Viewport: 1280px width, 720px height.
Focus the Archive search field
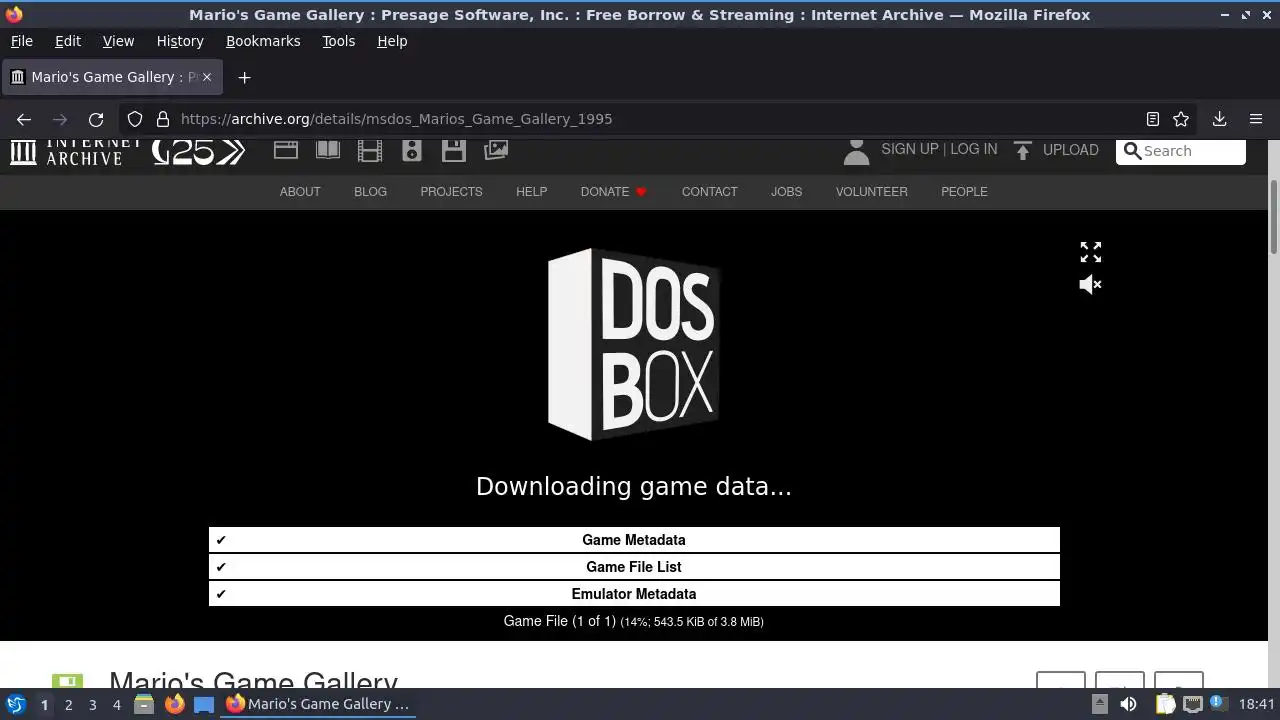(1181, 151)
